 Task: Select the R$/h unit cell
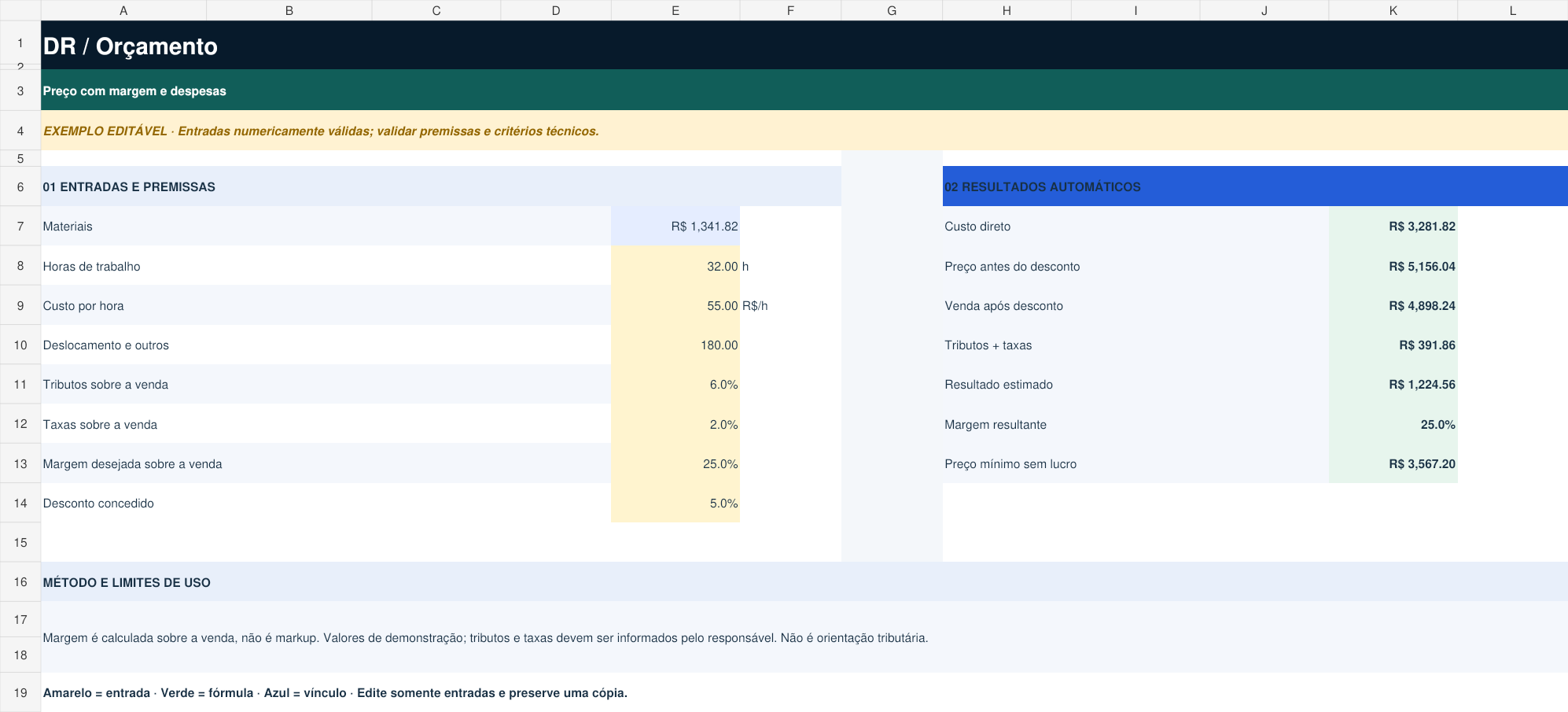click(790, 305)
